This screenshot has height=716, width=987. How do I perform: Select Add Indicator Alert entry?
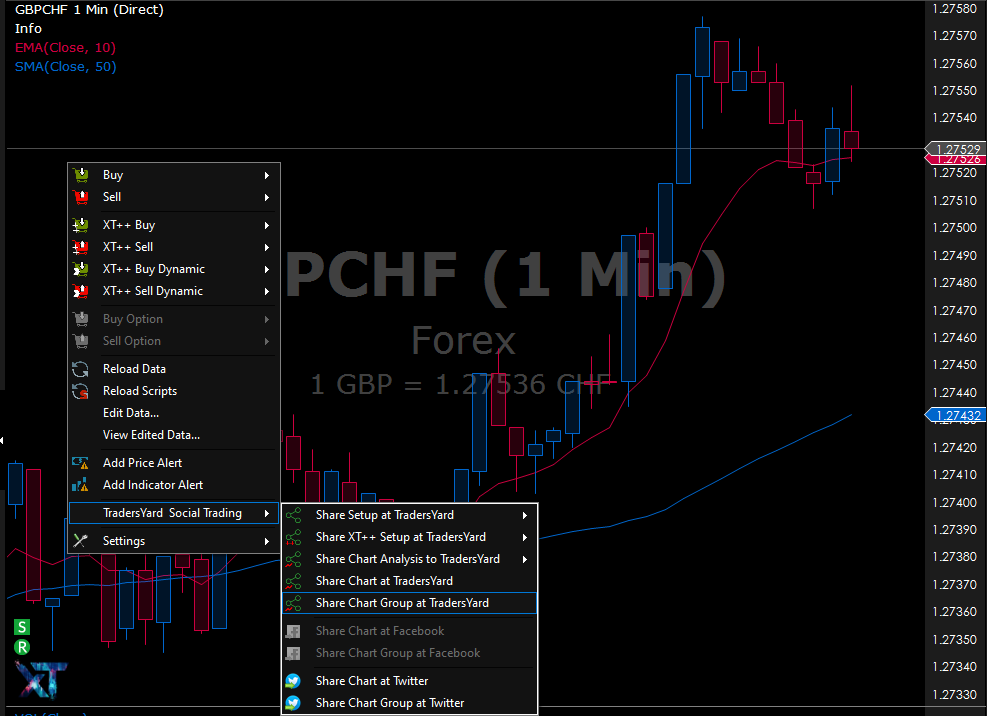point(173,485)
